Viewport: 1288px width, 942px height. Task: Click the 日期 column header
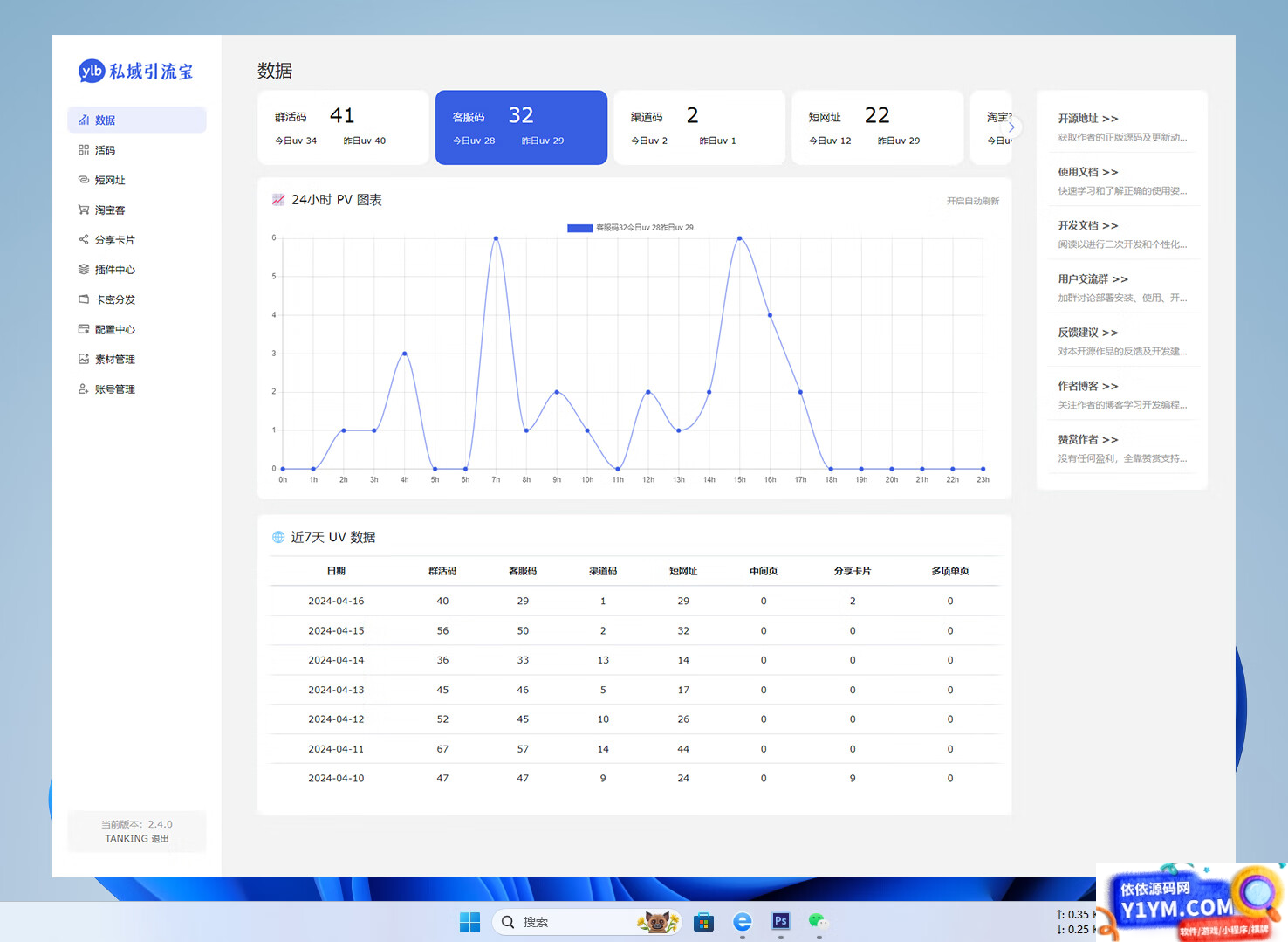coord(336,571)
